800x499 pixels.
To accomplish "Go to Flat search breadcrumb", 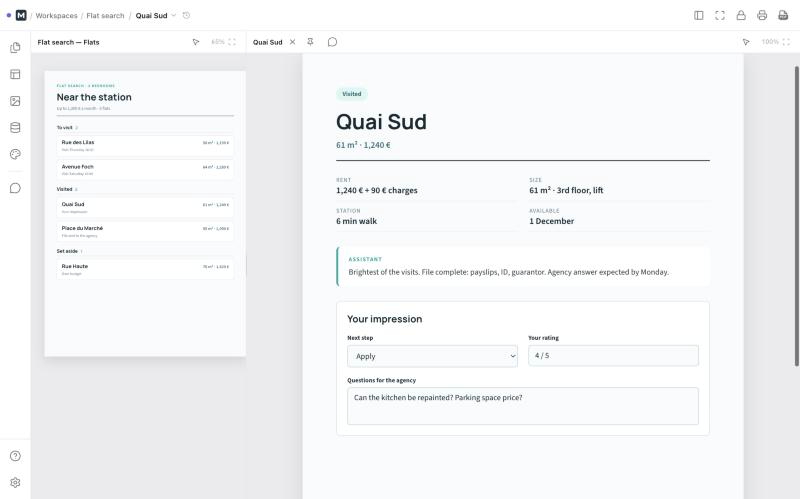I will pyautogui.click(x=105, y=15).
